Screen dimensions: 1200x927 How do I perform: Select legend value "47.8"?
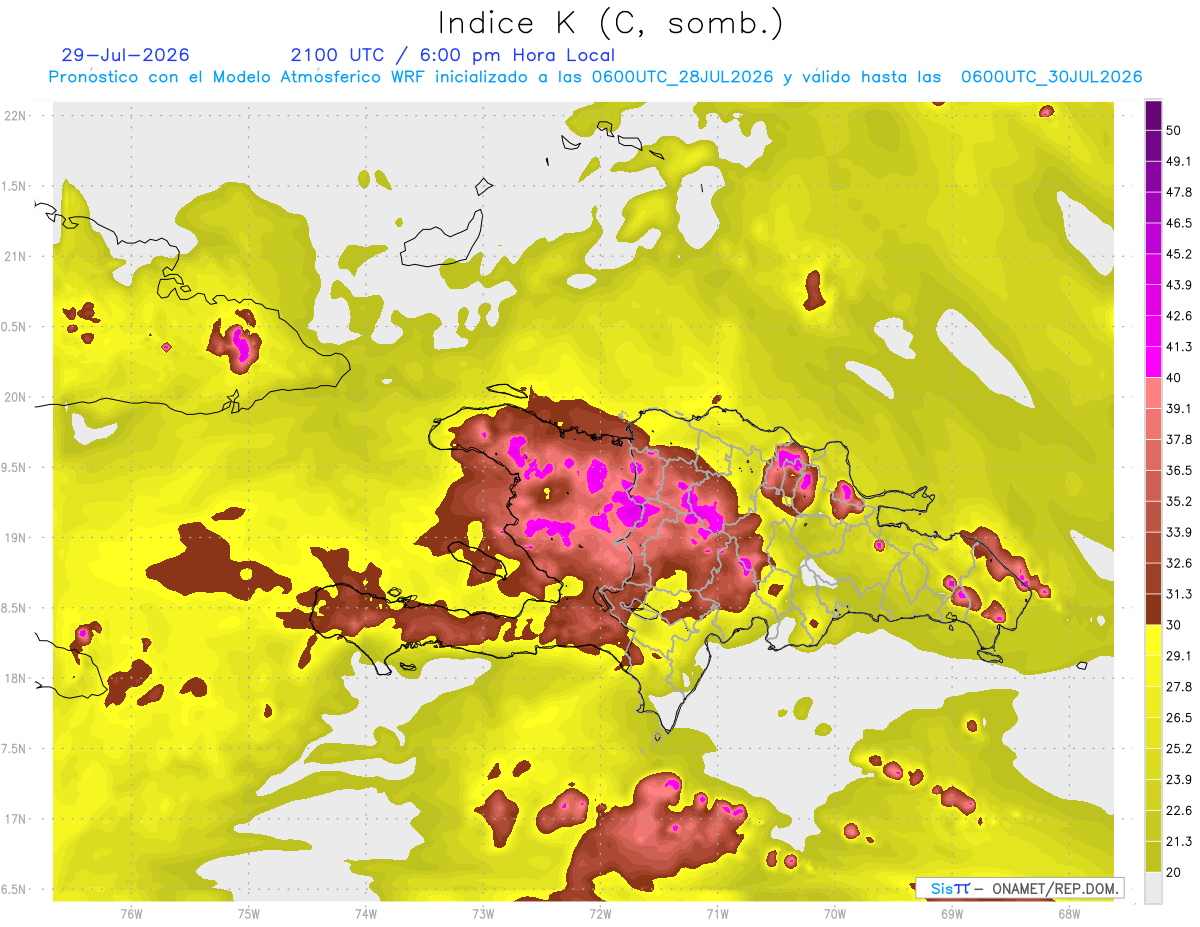[1178, 192]
